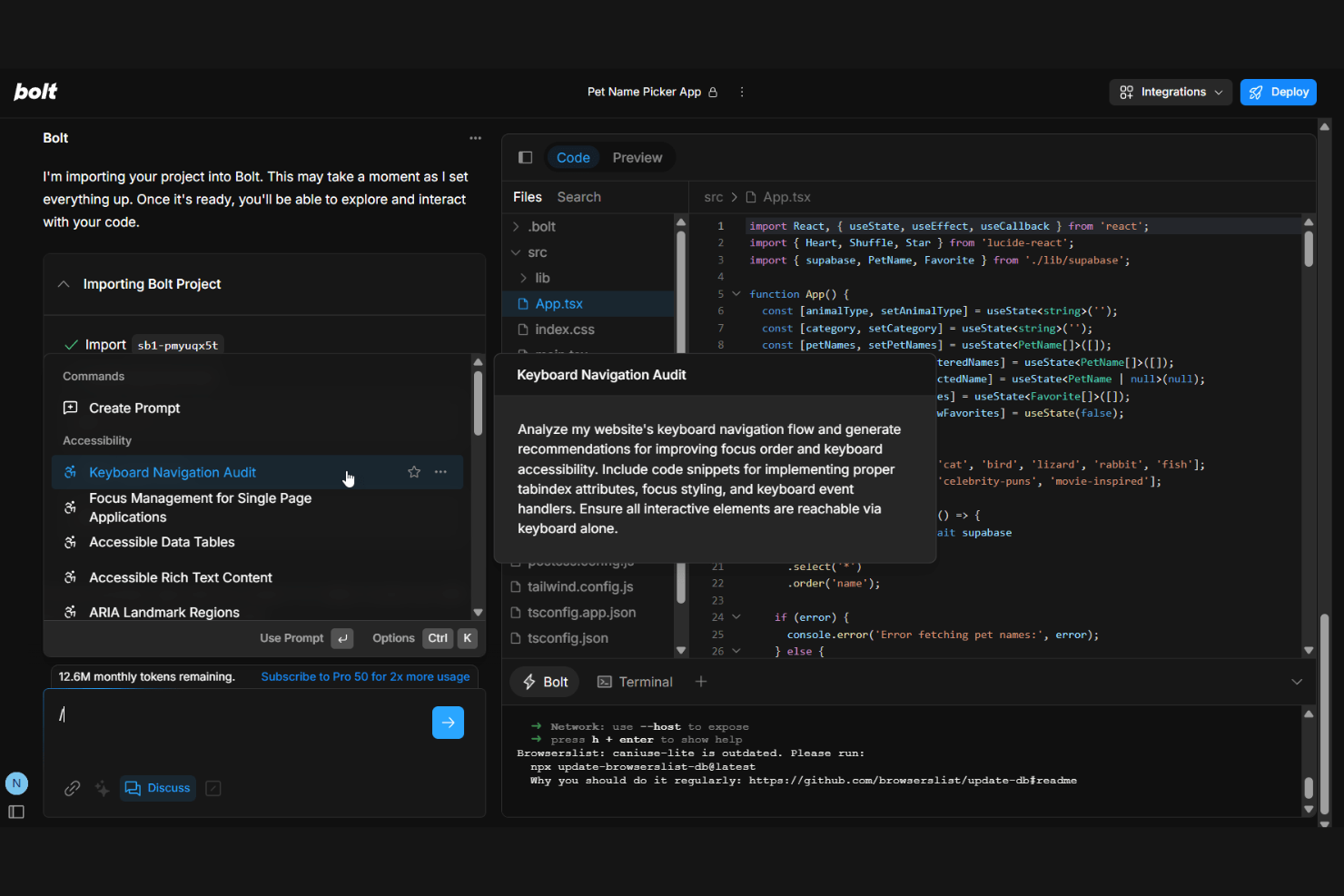Click the sparkle enhance prompt icon

[103, 789]
